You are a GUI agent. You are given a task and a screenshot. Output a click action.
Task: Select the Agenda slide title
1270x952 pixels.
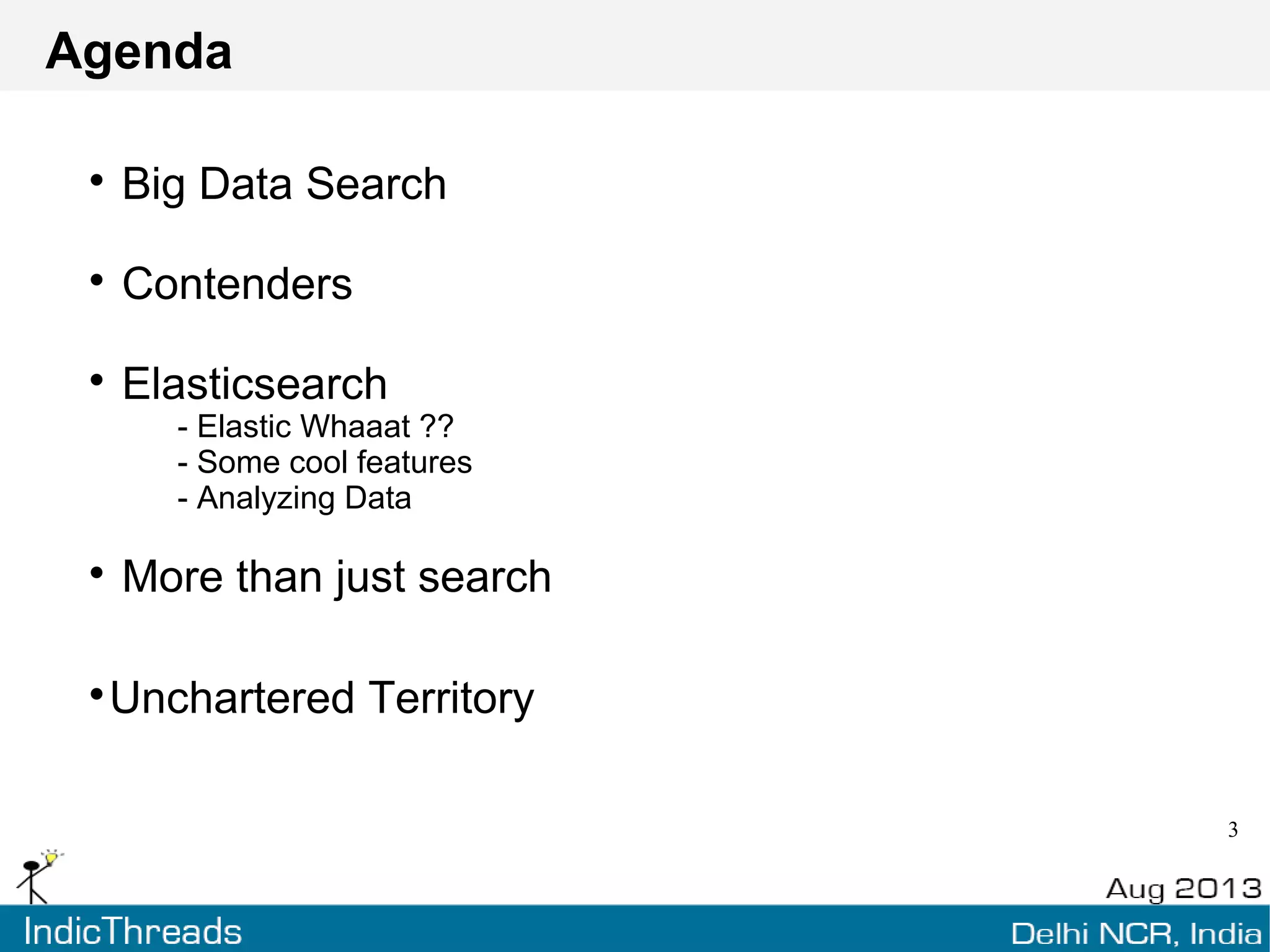tap(139, 51)
